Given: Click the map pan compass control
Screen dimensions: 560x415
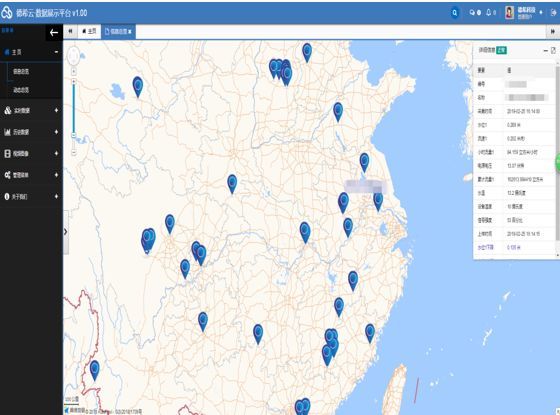Looking at the screenshot, I should click(74, 56).
